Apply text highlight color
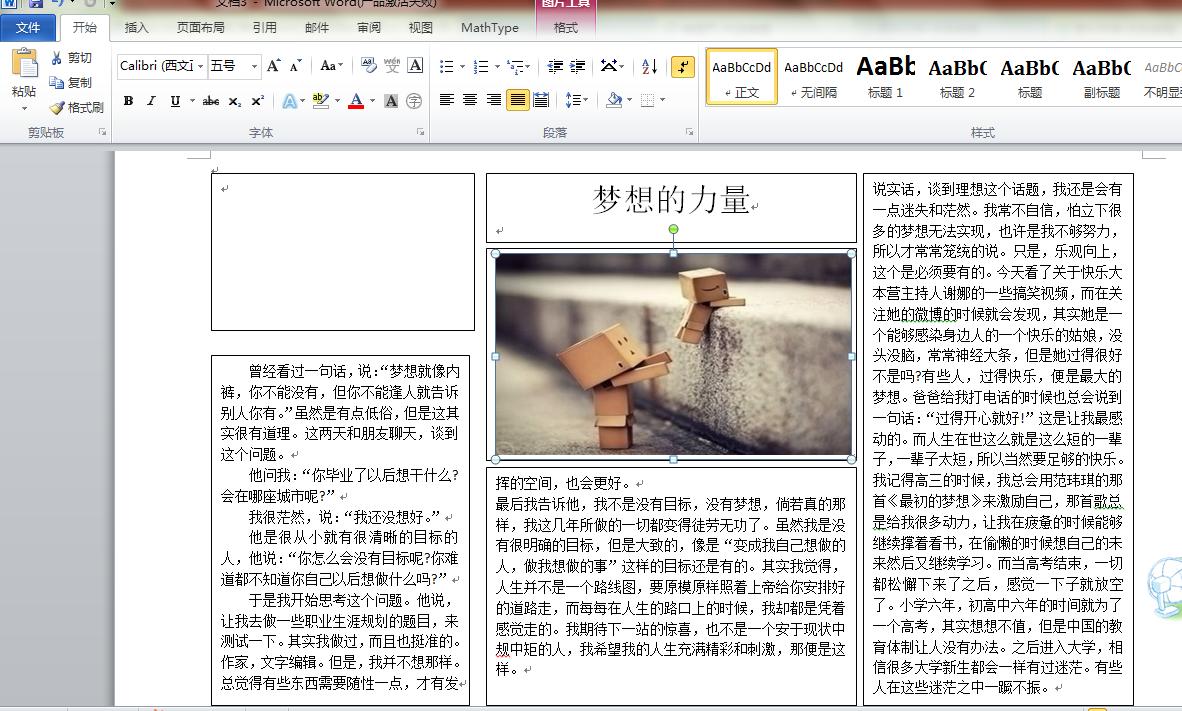The height and width of the screenshot is (711, 1182). click(x=320, y=100)
